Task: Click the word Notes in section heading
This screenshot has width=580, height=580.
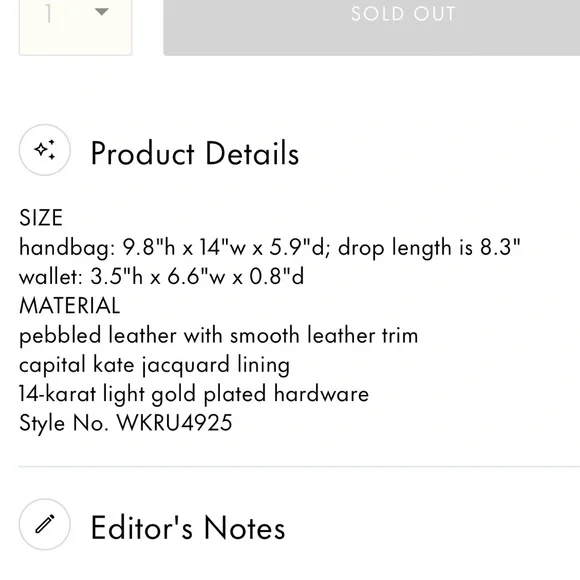Action: point(245,528)
